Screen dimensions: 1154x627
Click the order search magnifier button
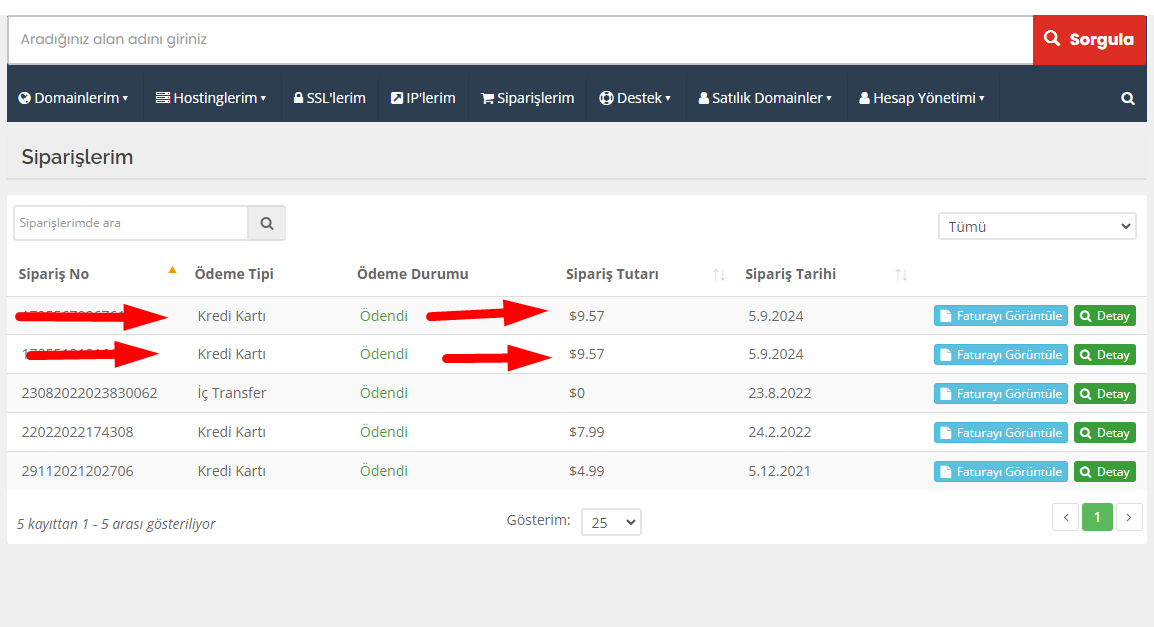(x=266, y=223)
